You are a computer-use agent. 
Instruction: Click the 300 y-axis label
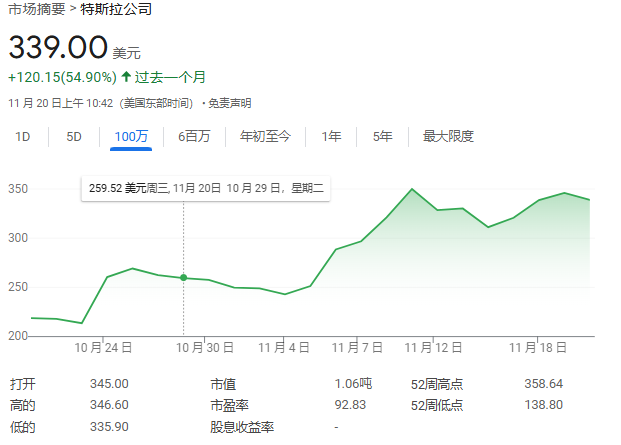point(18,238)
